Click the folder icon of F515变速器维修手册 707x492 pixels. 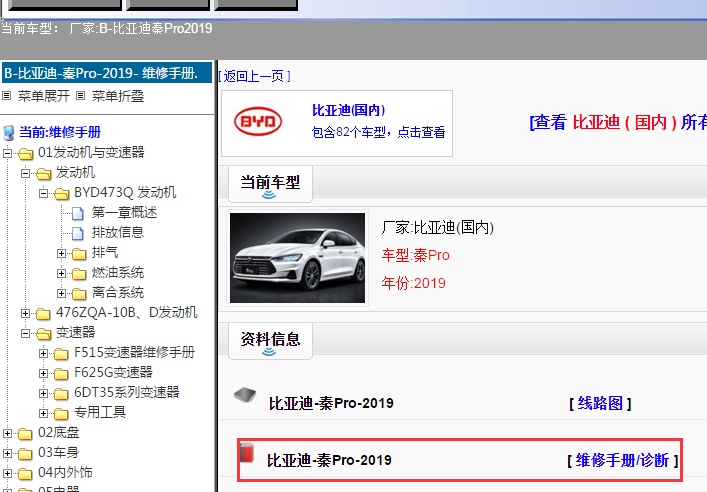tap(61, 354)
